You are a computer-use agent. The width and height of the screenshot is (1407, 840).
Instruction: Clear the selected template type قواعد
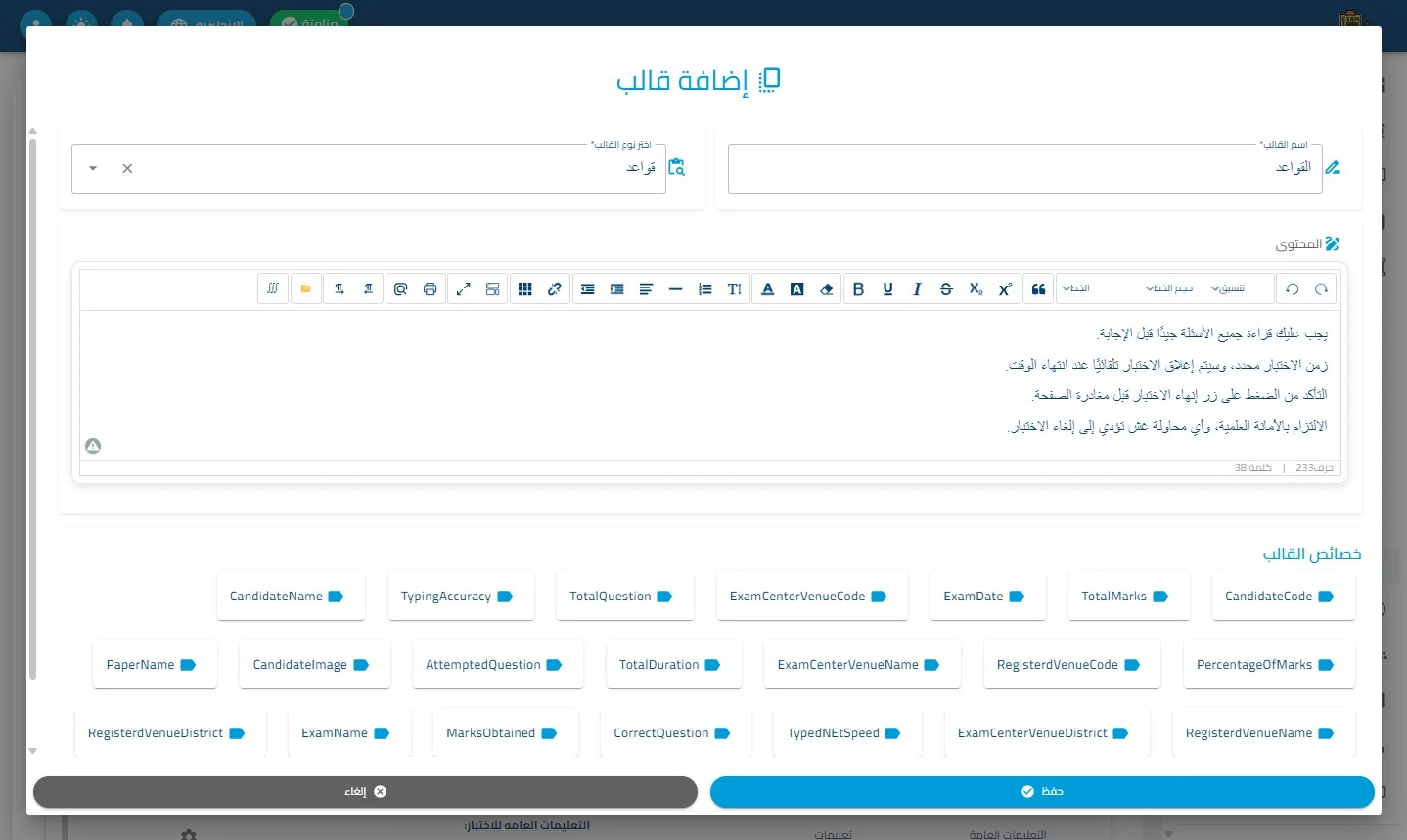tap(127, 169)
